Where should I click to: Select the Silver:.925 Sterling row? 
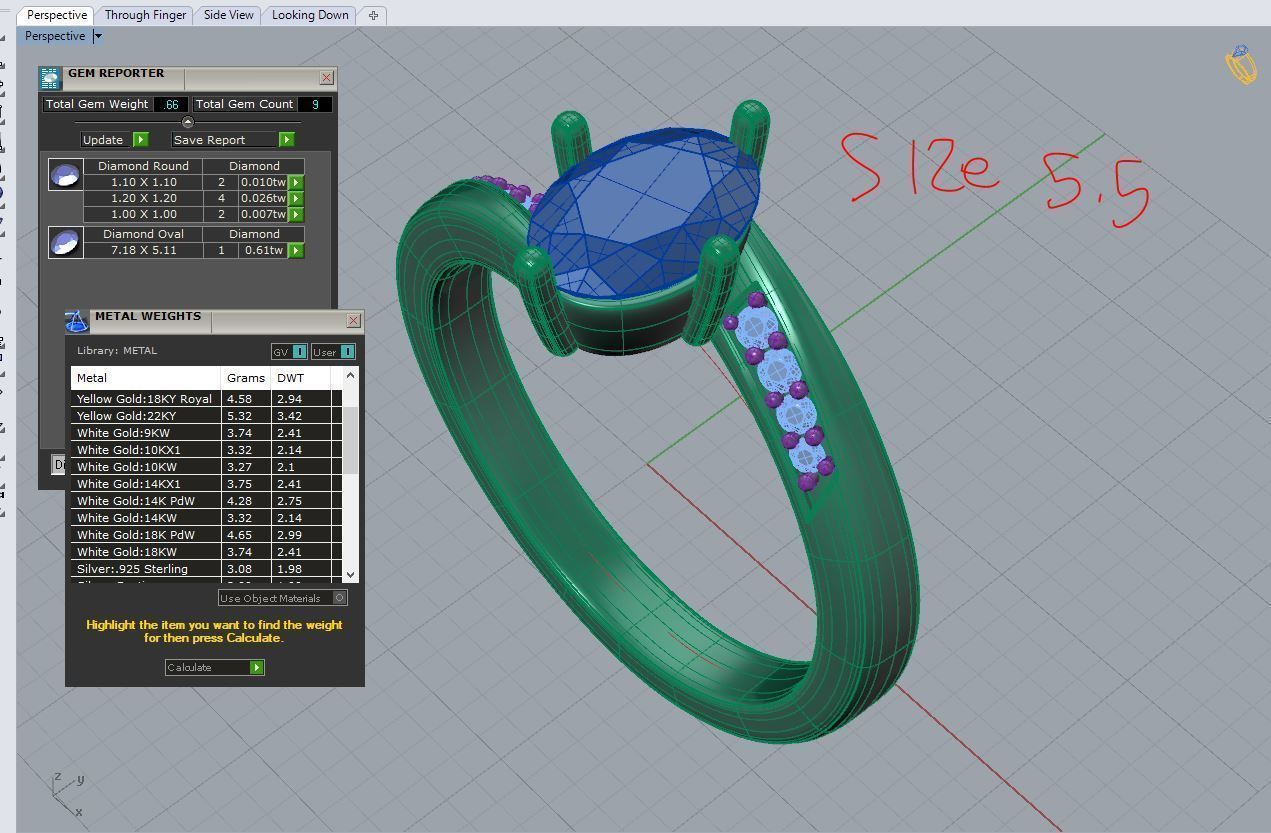click(206, 569)
